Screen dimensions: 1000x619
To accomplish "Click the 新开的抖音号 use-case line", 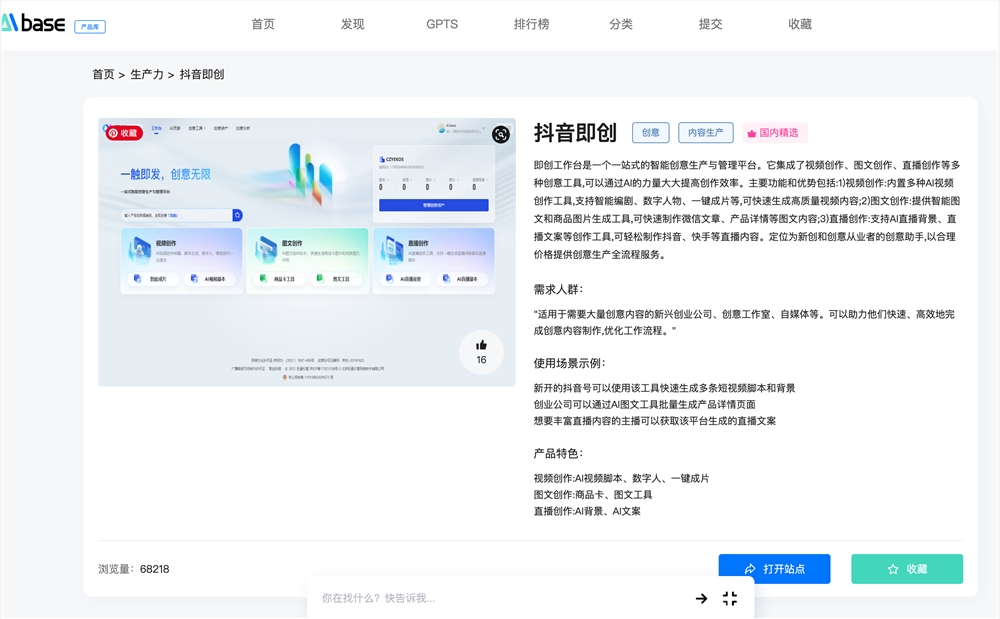I will (665, 388).
